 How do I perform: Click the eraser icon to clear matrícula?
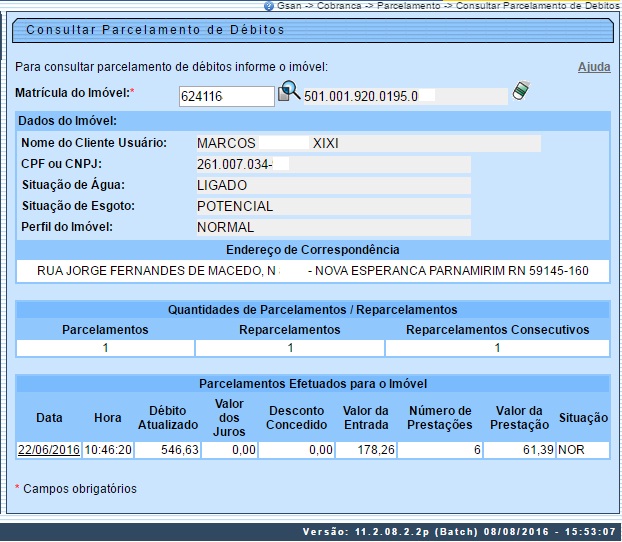pyautogui.click(x=519, y=92)
